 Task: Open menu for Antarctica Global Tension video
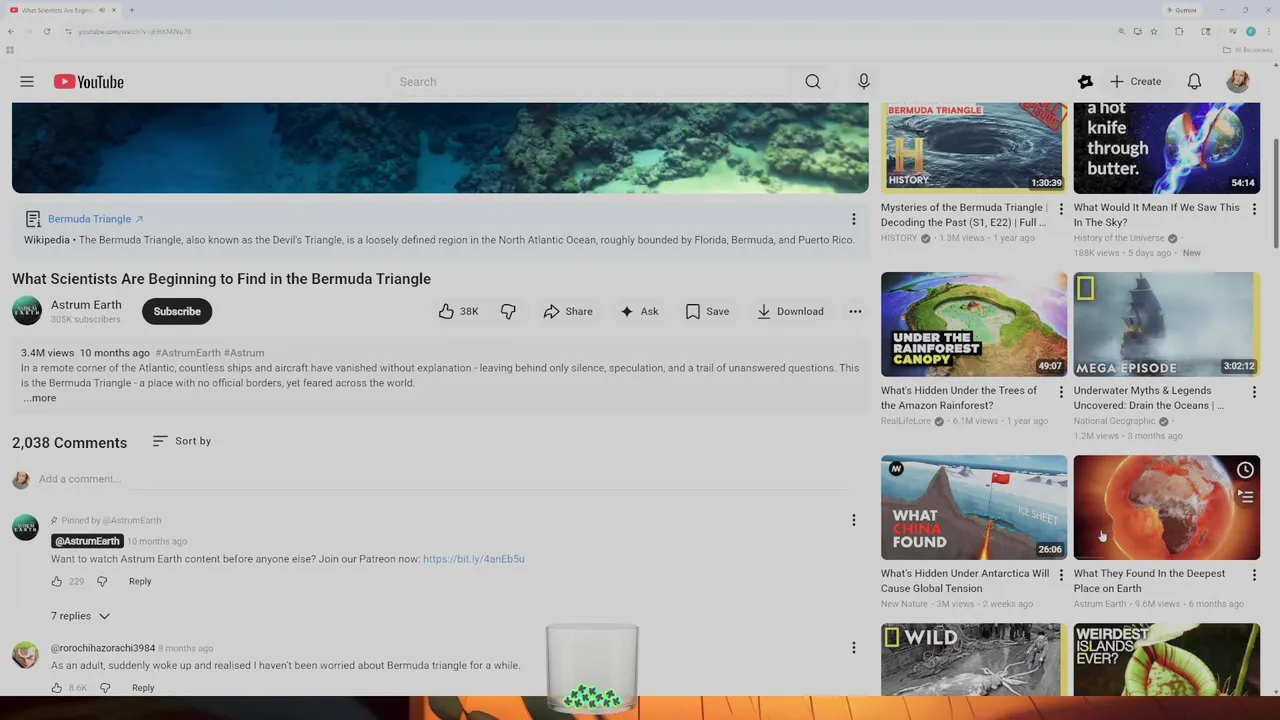[1061, 575]
